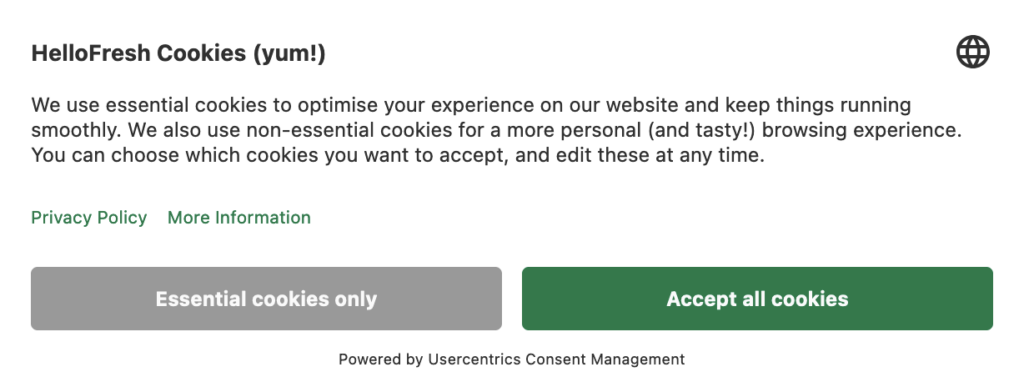This screenshot has height=382, width=1024.
Task: Reject non-essential cookies with grey button
Action: pos(266,298)
